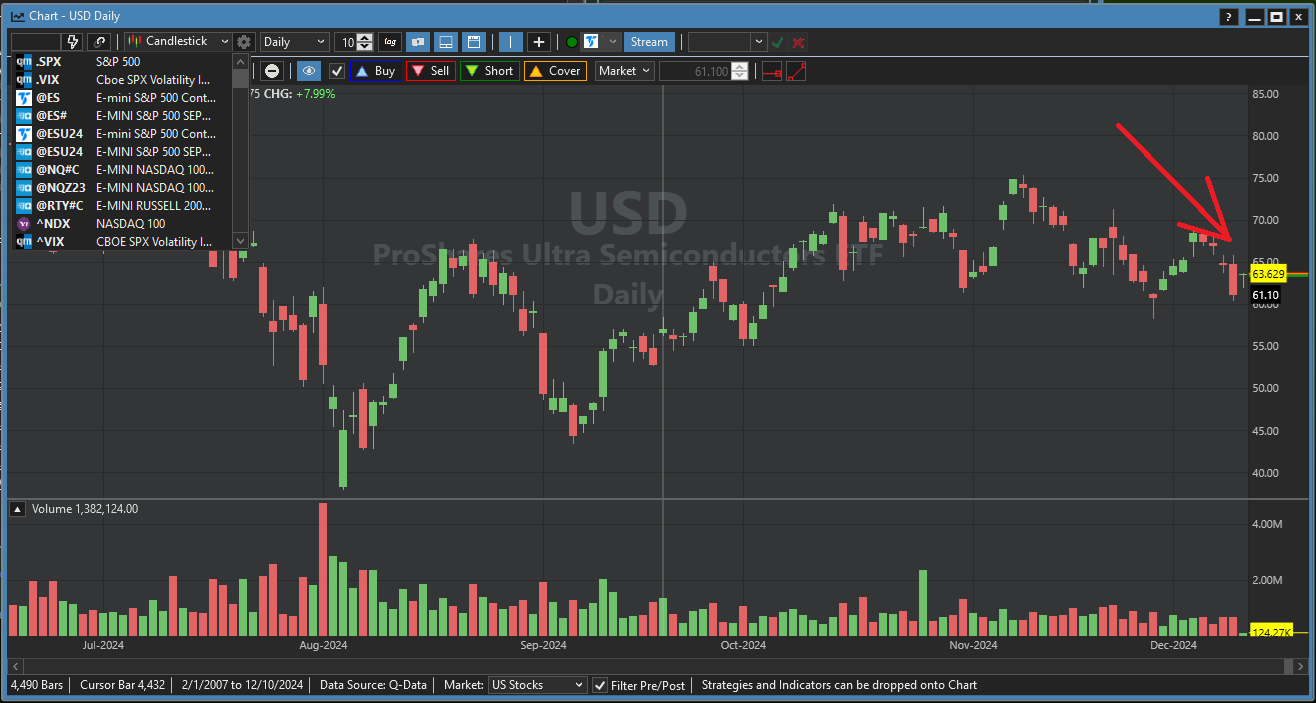1316x703 pixels.
Task: Click the chart horizontal scroll left arrow
Action: [15, 665]
